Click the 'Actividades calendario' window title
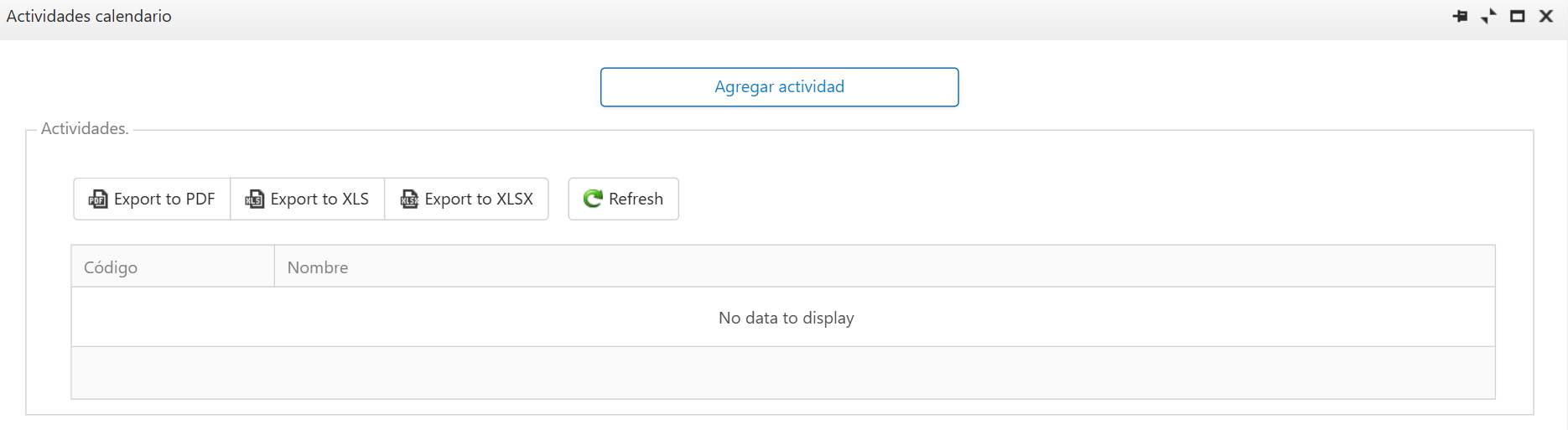The height and width of the screenshot is (430, 1568). tap(89, 16)
